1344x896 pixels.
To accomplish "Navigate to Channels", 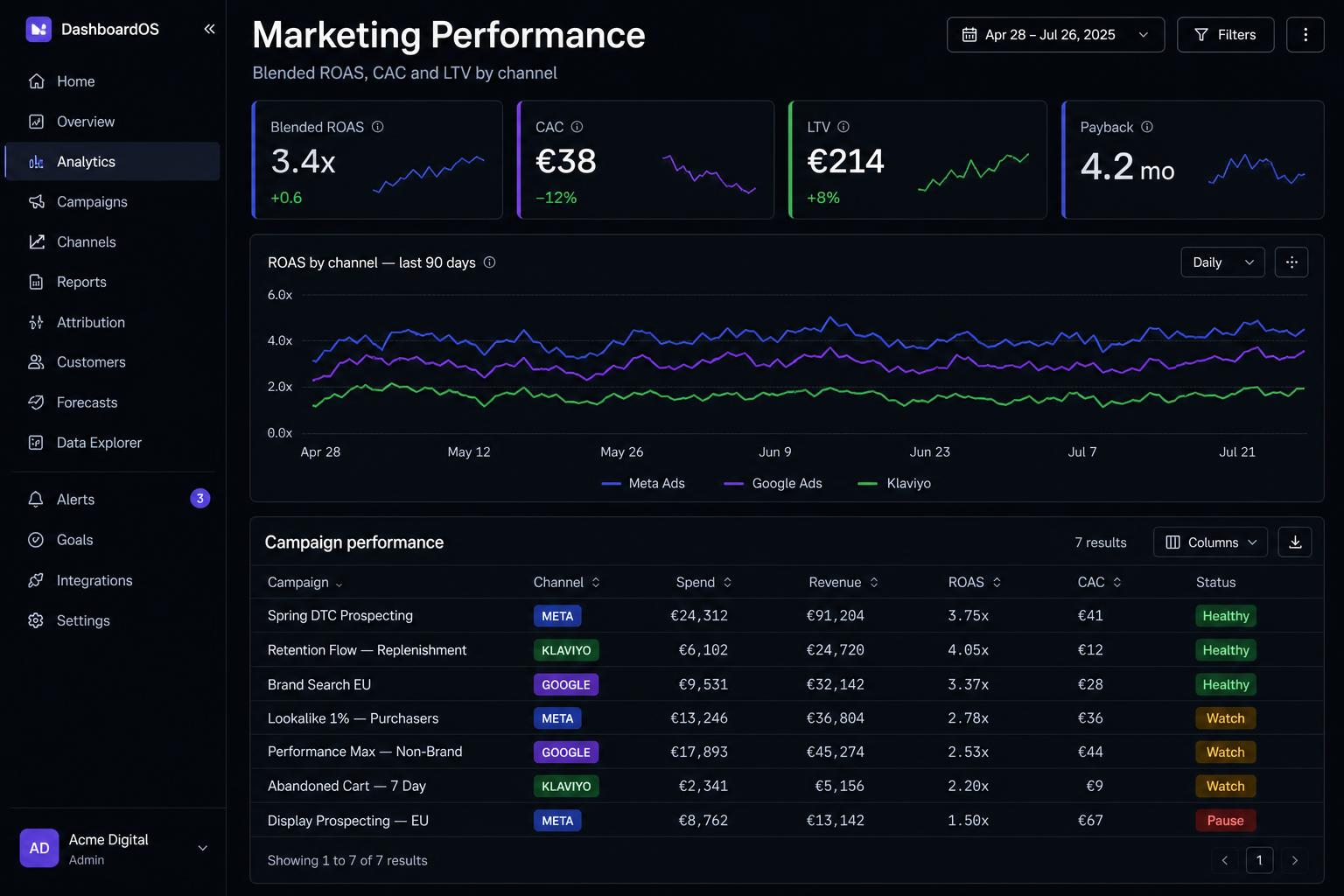I will tap(113, 242).
